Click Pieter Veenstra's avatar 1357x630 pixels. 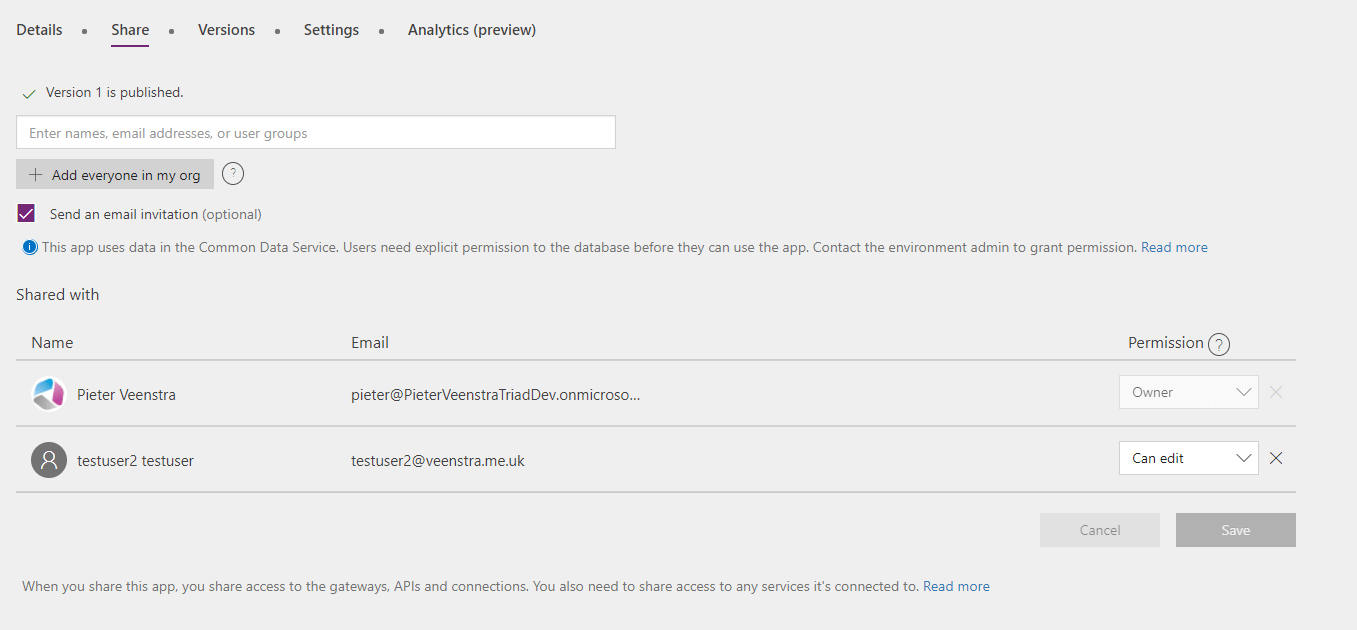49,394
